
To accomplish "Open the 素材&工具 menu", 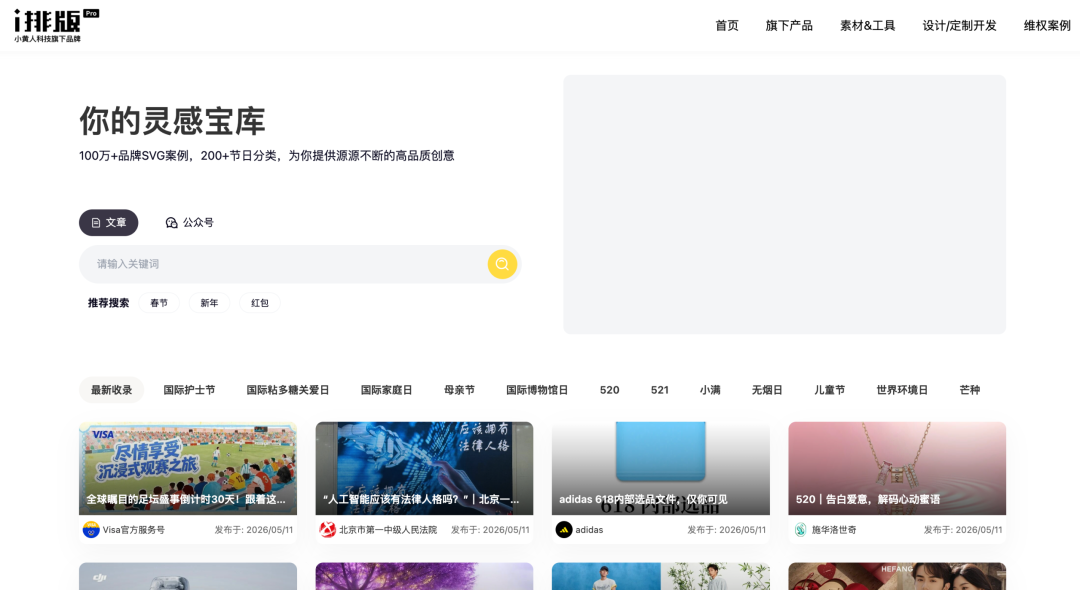I will (867, 25).
